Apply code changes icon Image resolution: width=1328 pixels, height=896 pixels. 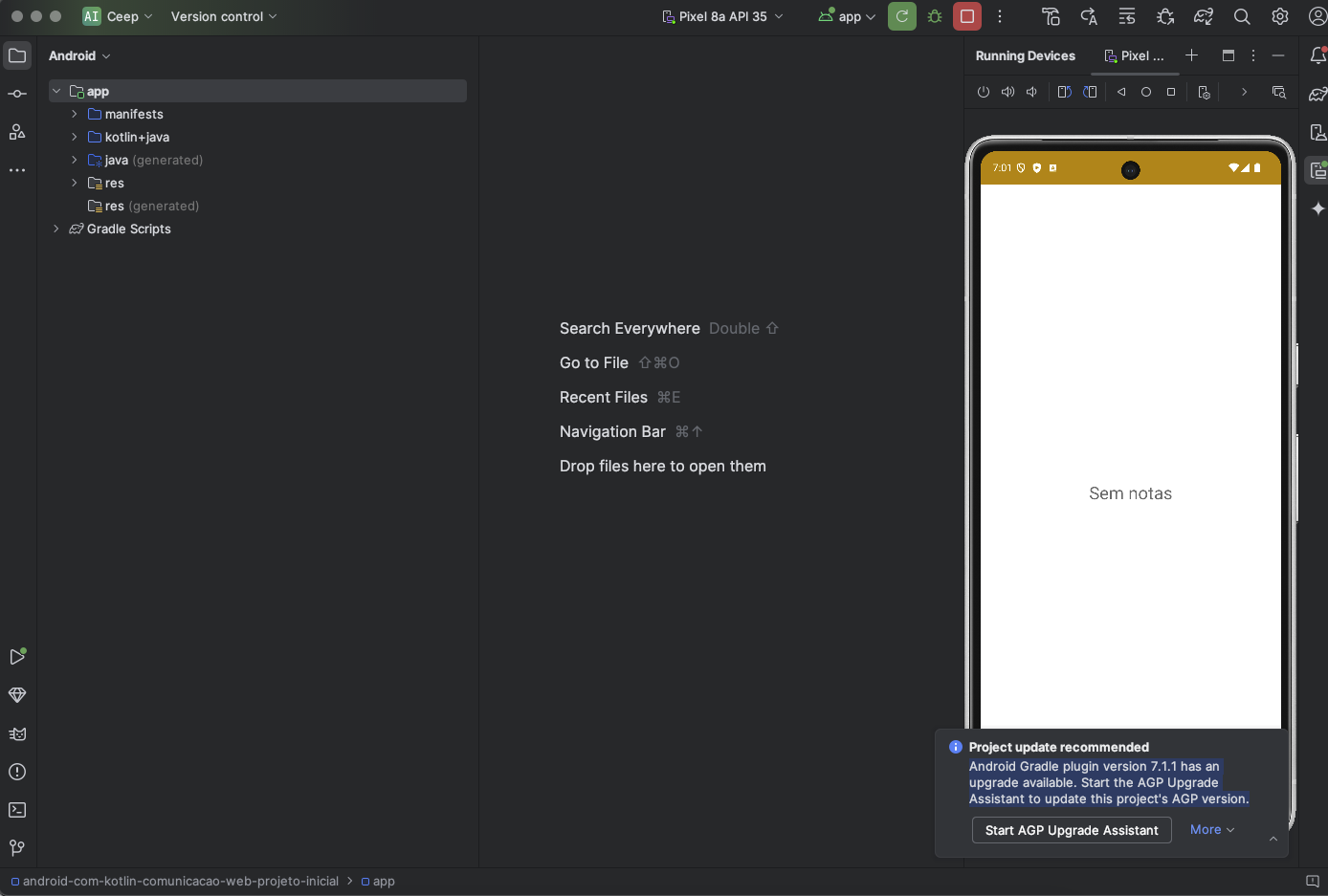1127,16
